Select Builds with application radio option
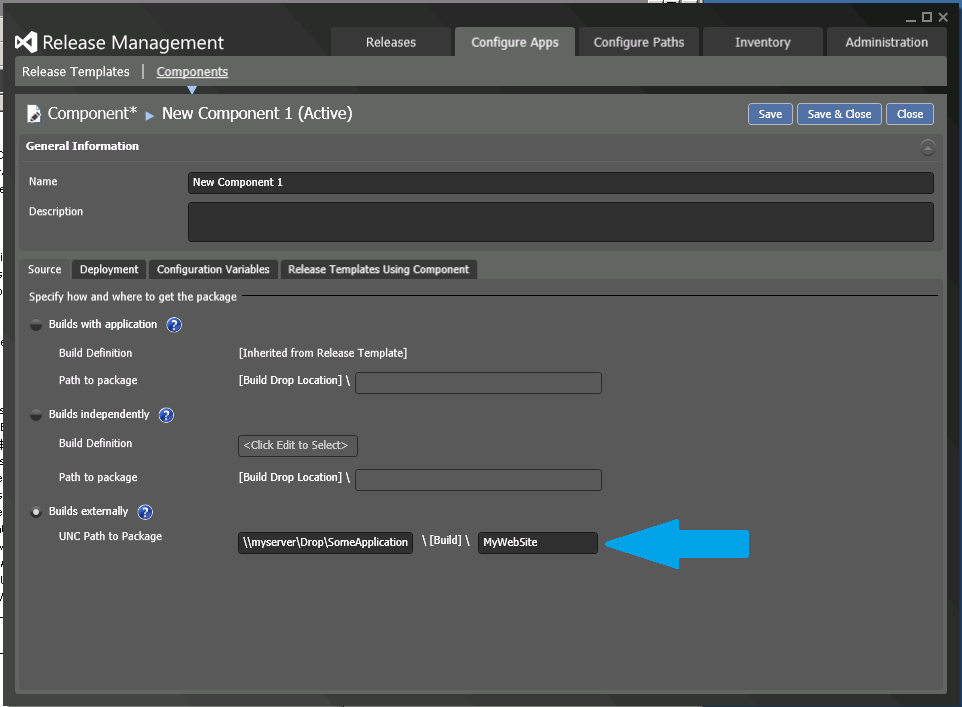The width and height of the screenshot is (962, 707). (x=37, y=325)
